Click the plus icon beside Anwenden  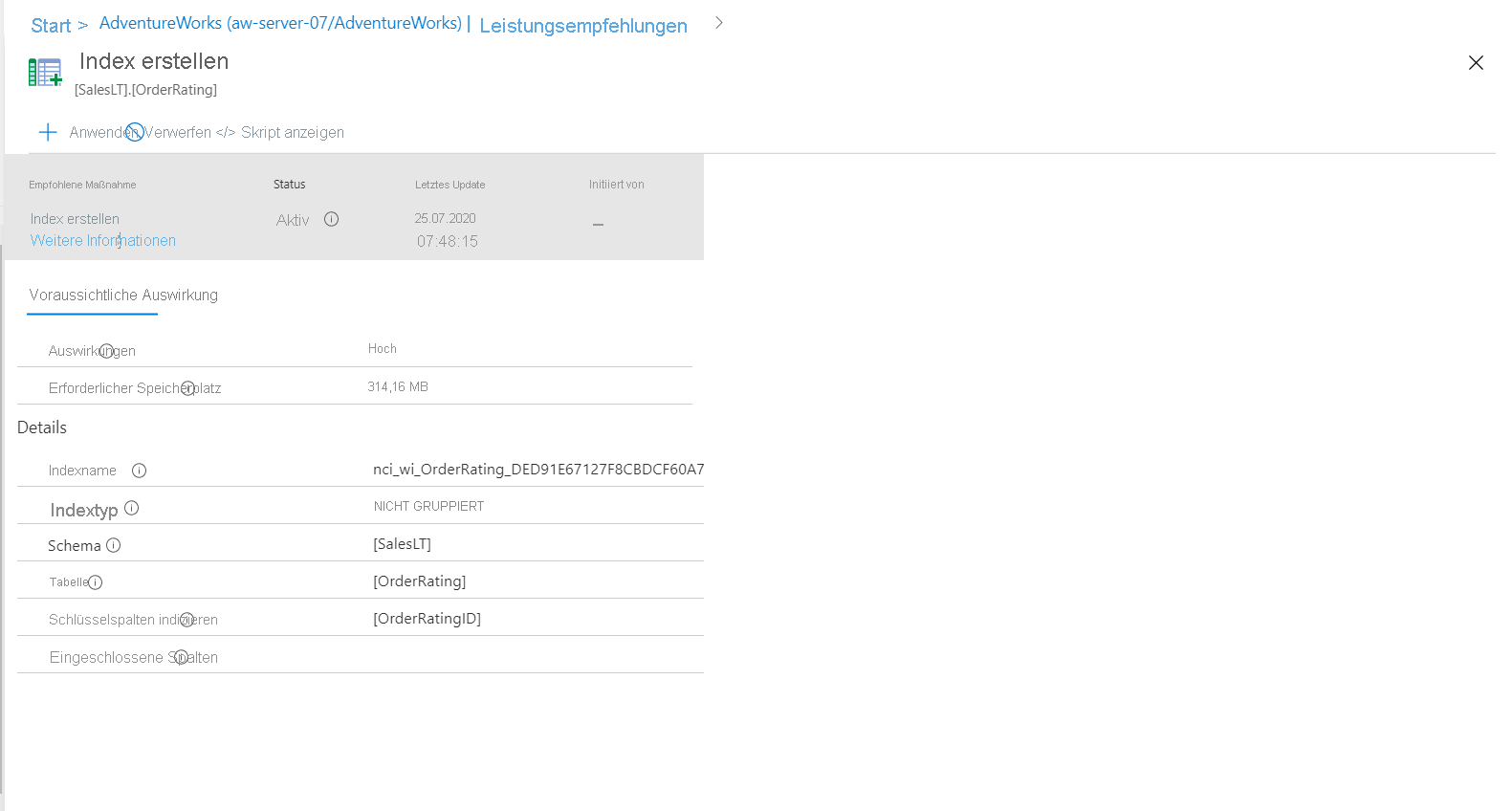pos(48,132)
